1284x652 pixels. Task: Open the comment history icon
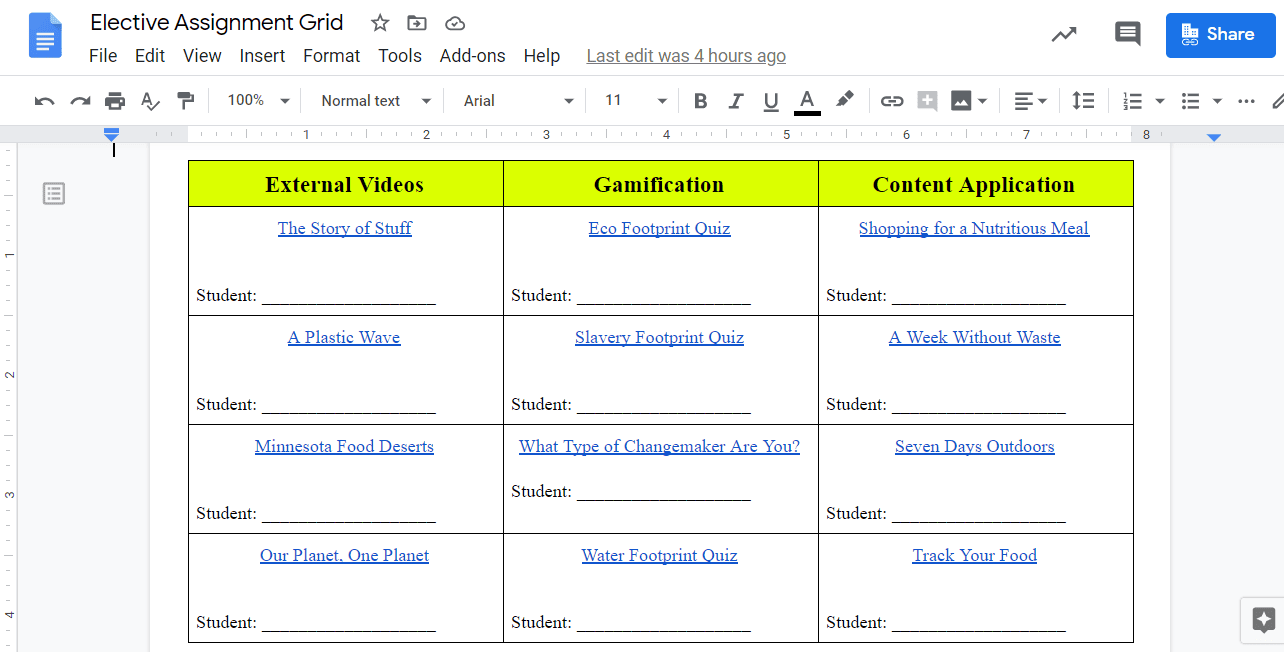(1127, 34)
